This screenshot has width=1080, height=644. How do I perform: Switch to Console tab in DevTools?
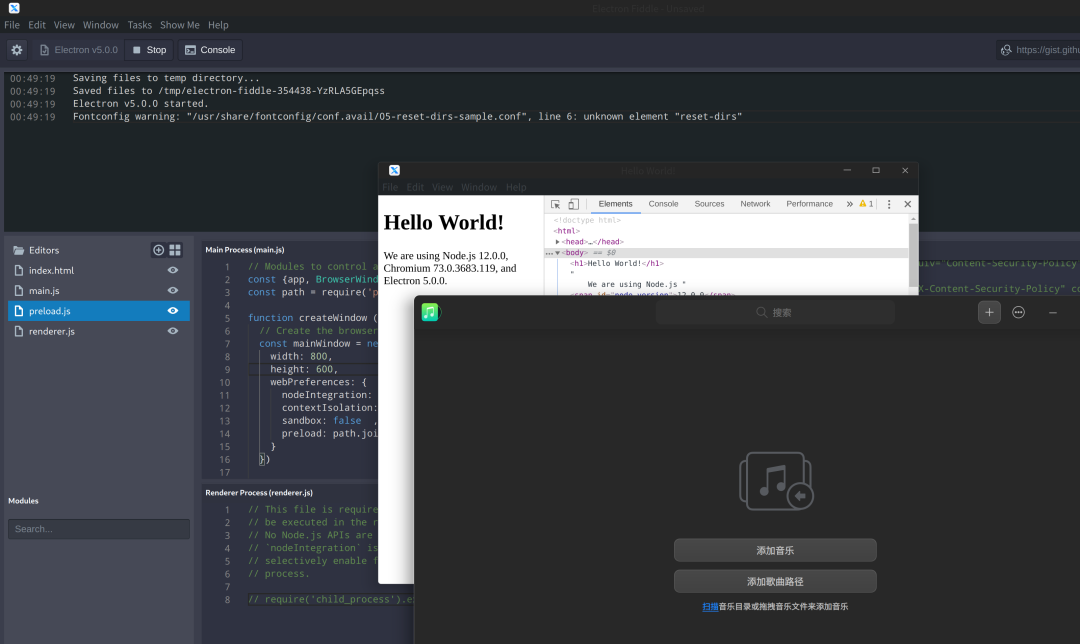click(x=663, y=204)
